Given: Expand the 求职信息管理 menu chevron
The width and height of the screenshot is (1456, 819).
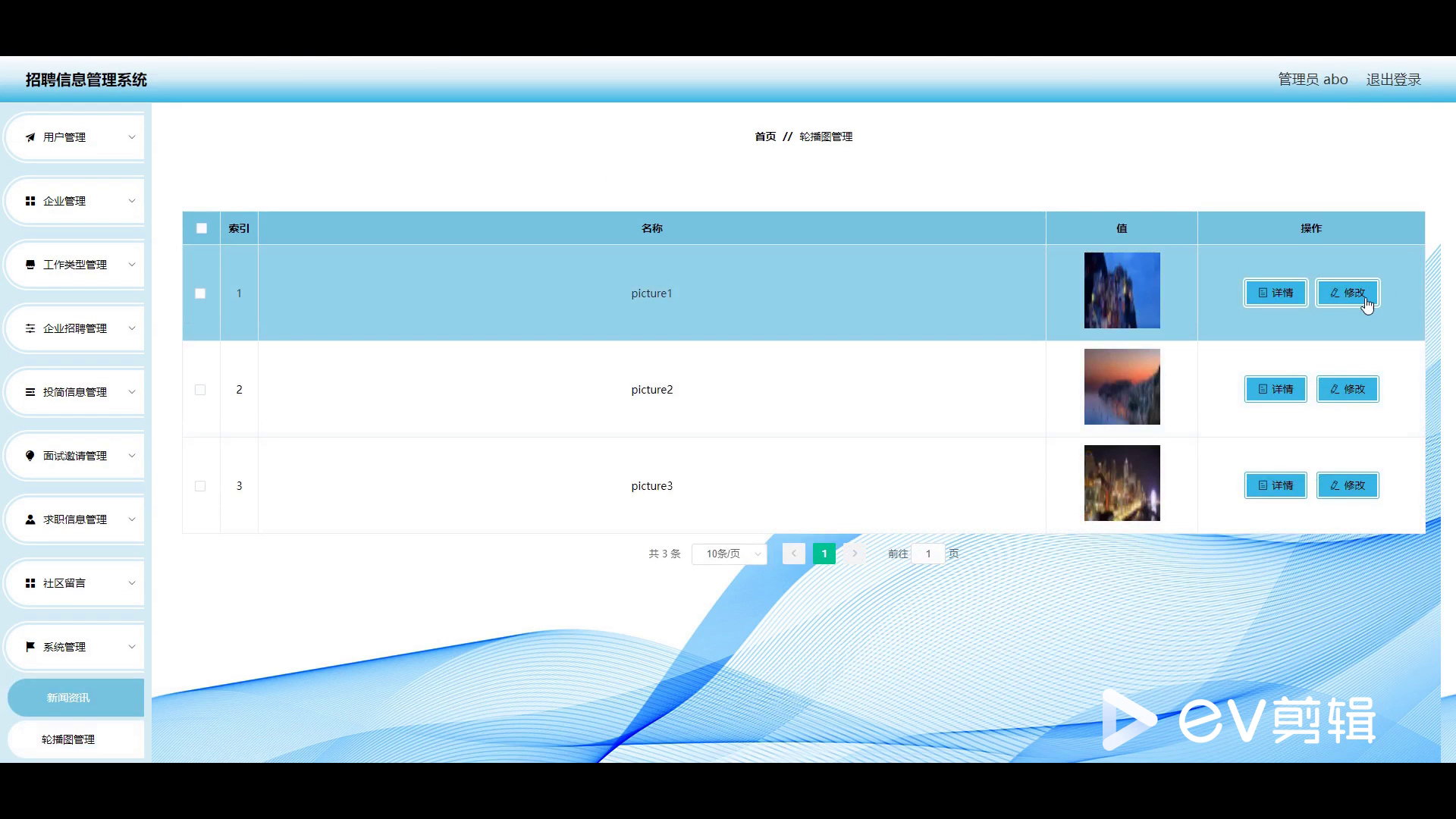Looking at the screenshot, I should (x=132, y=519).
